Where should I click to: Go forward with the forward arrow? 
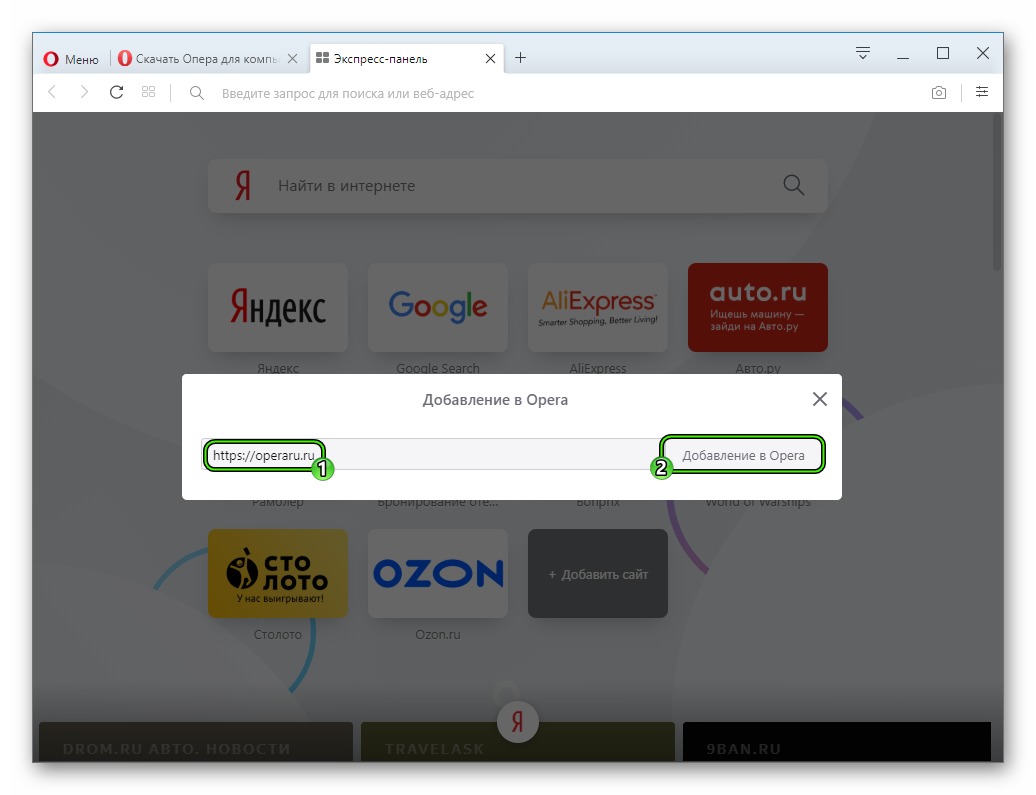(x=84, y=92)
